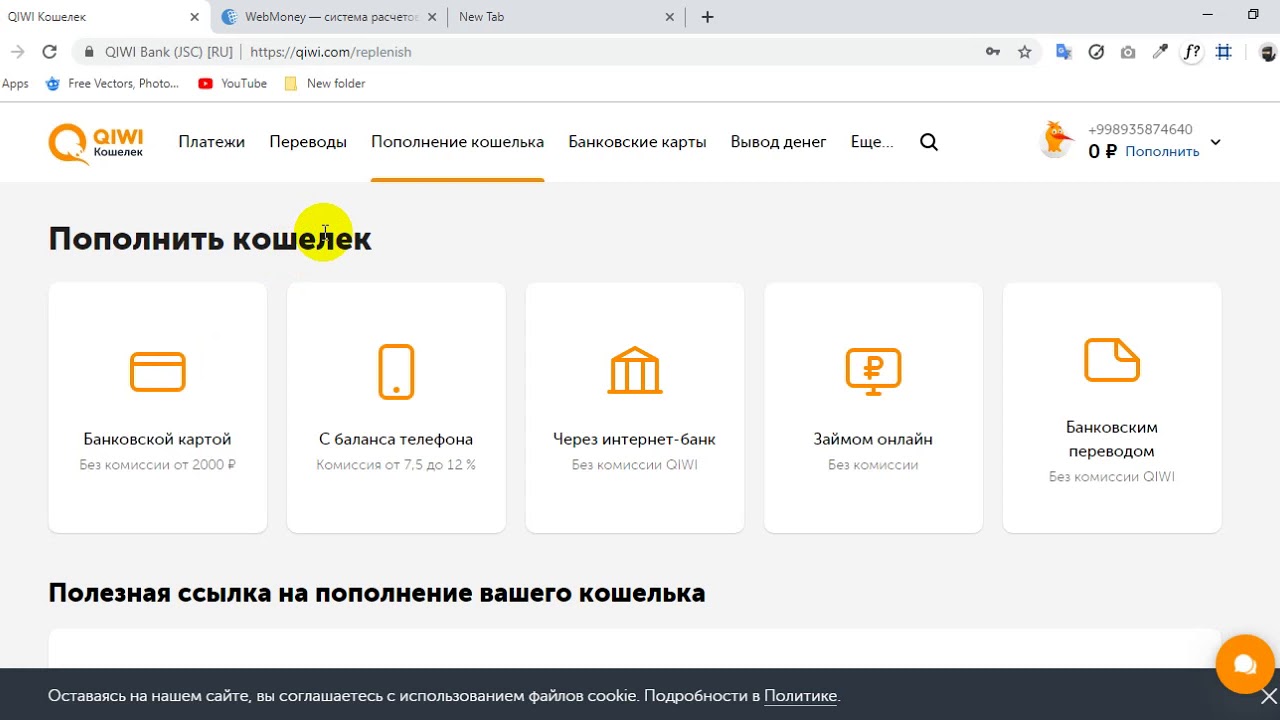Click the circular slash extension icon
The width and height of the screenshot is (1280, 720).
coord(1096,52)
